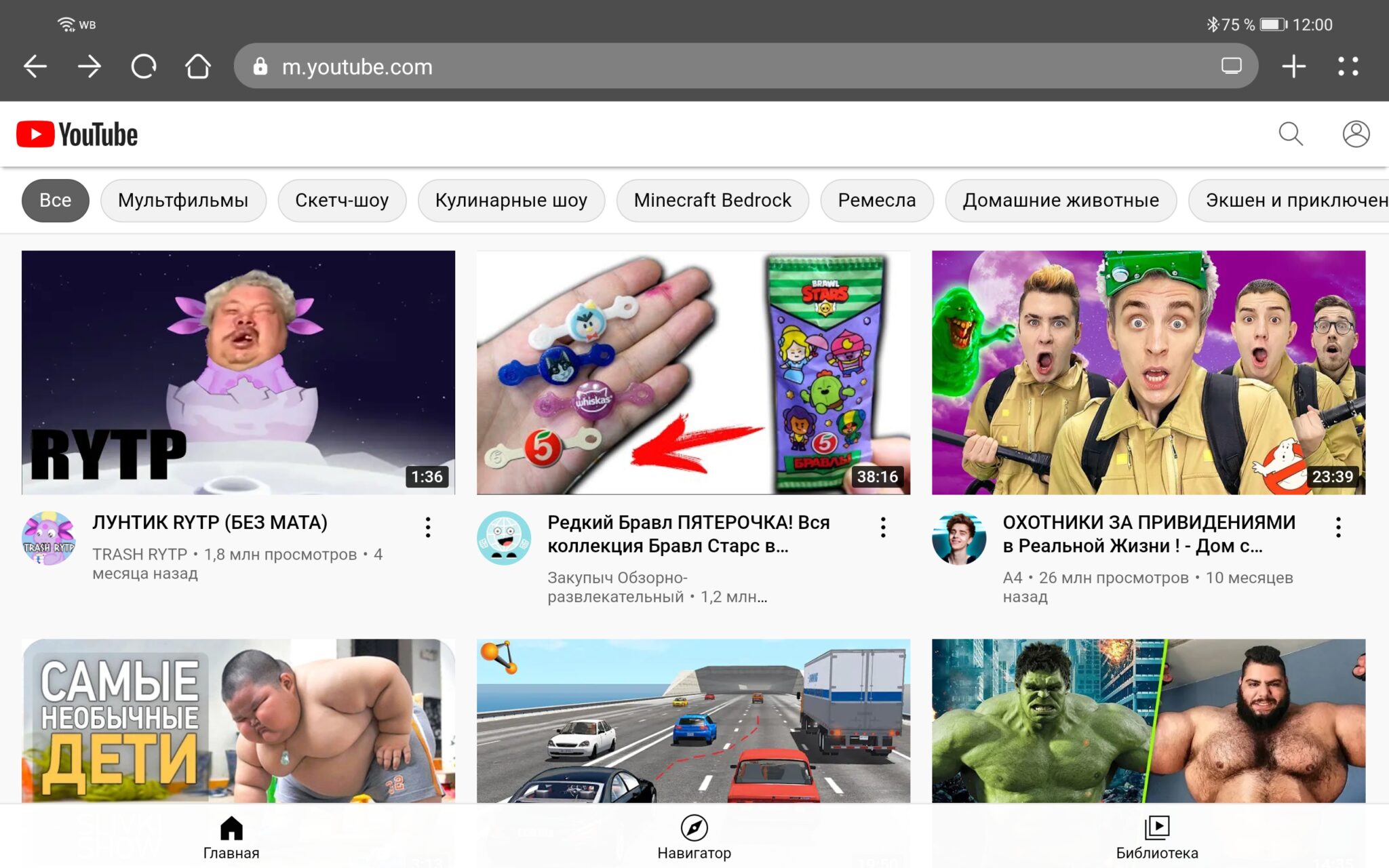1389x868 pixels.
Task: Select the Minecraft Bedrock chip
Action: [x=712, y=201]
